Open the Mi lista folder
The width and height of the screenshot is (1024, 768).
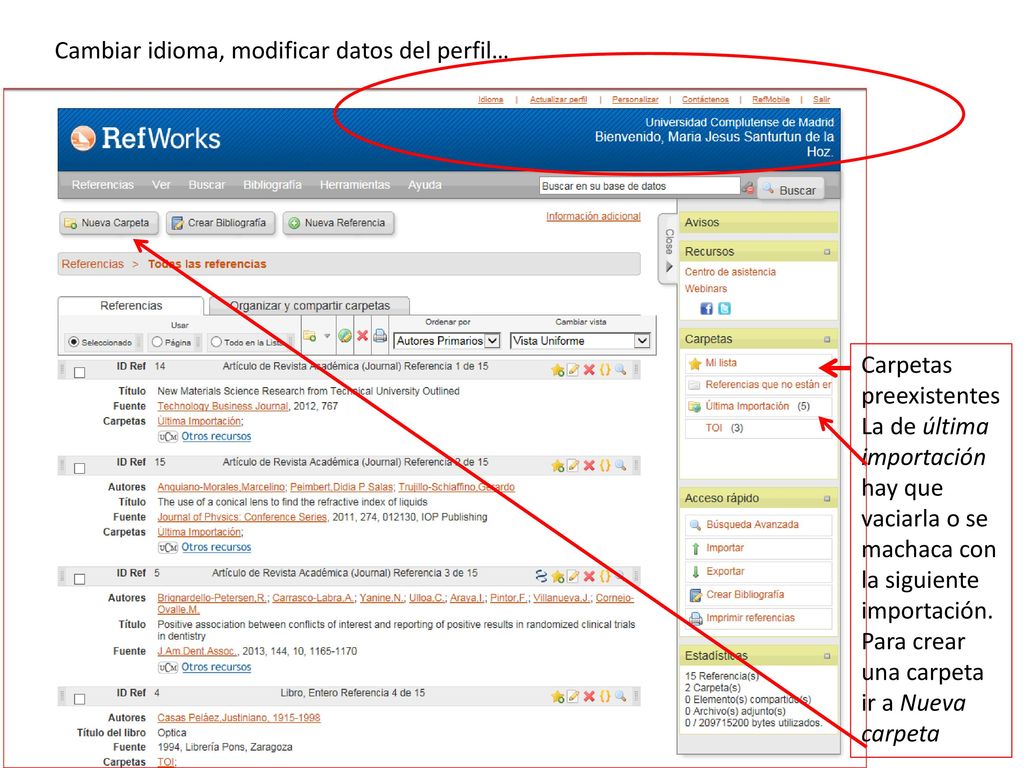click(720, 362)
